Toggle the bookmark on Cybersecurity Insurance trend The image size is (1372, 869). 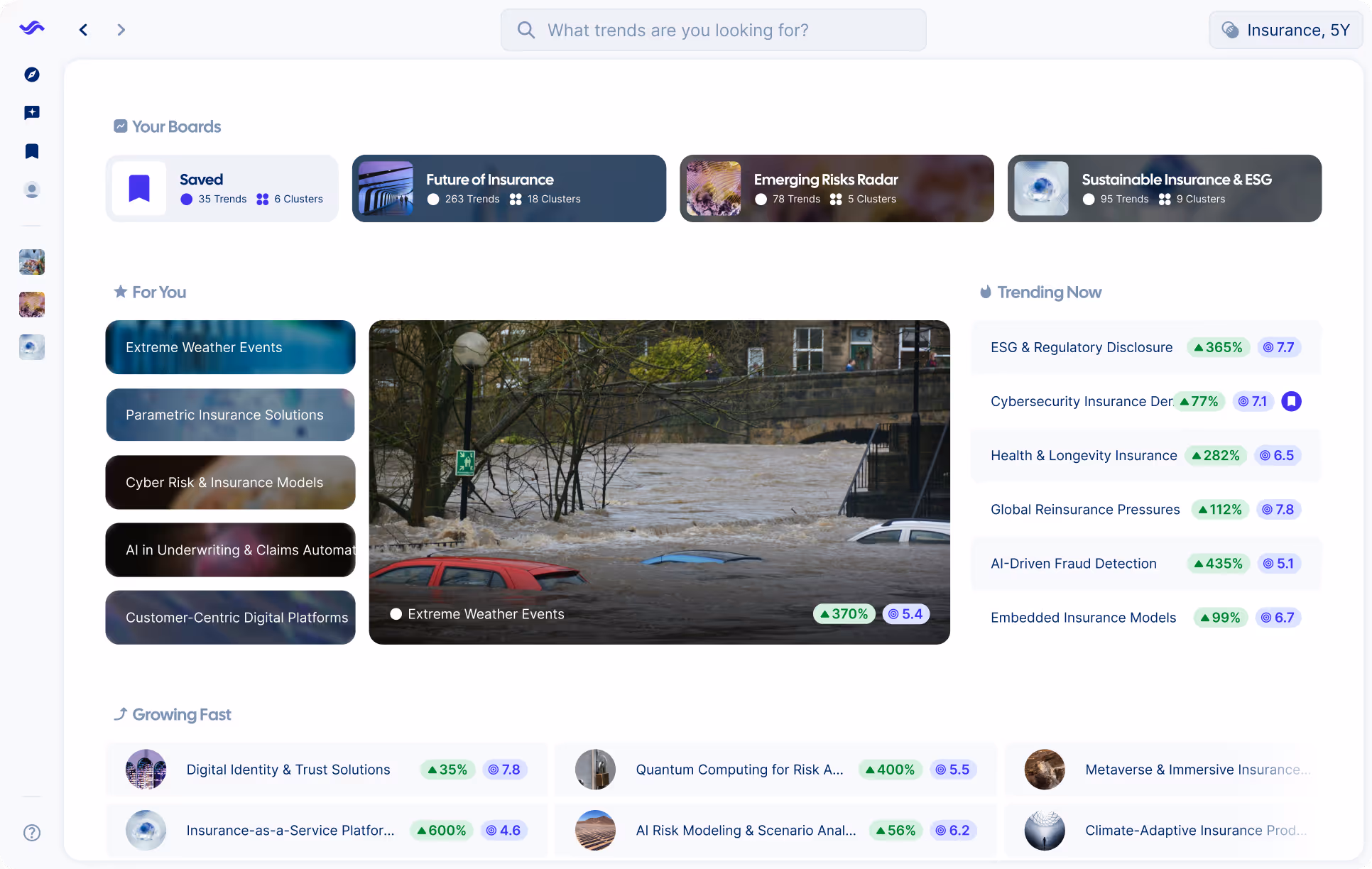pyautogui.click(x=1292, y=401)
